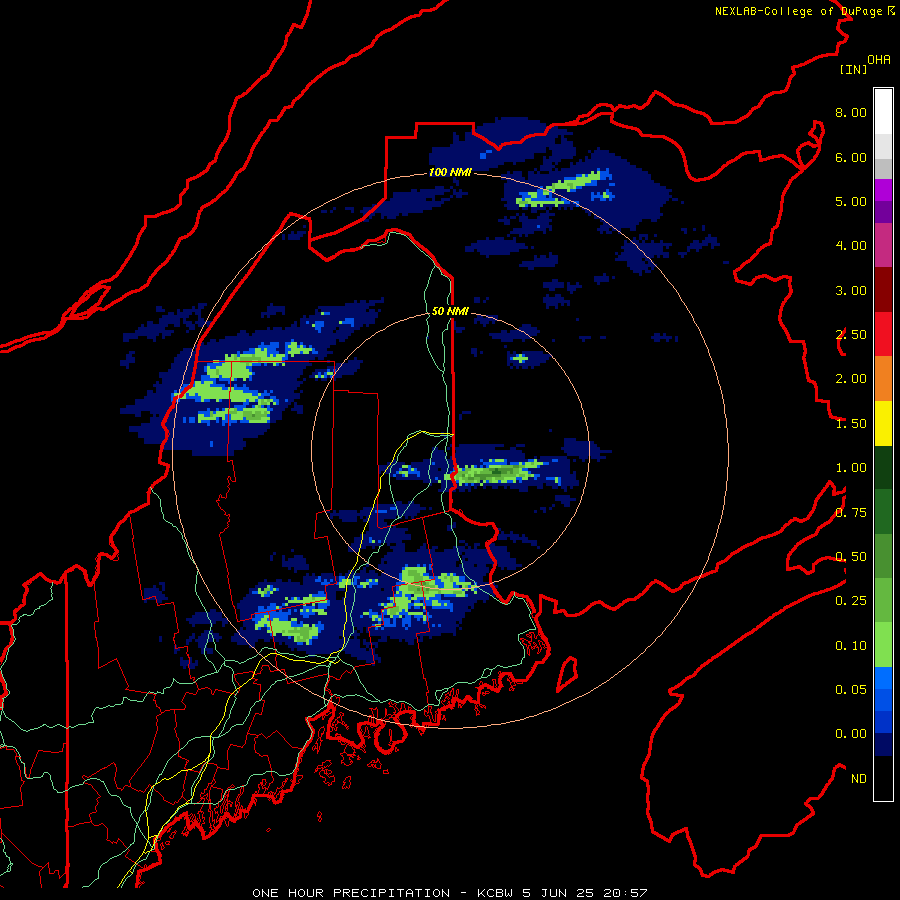This screenshot has height=900, width=900.
Task: Select the 6.00 legend value
Action: pos(851,157)
